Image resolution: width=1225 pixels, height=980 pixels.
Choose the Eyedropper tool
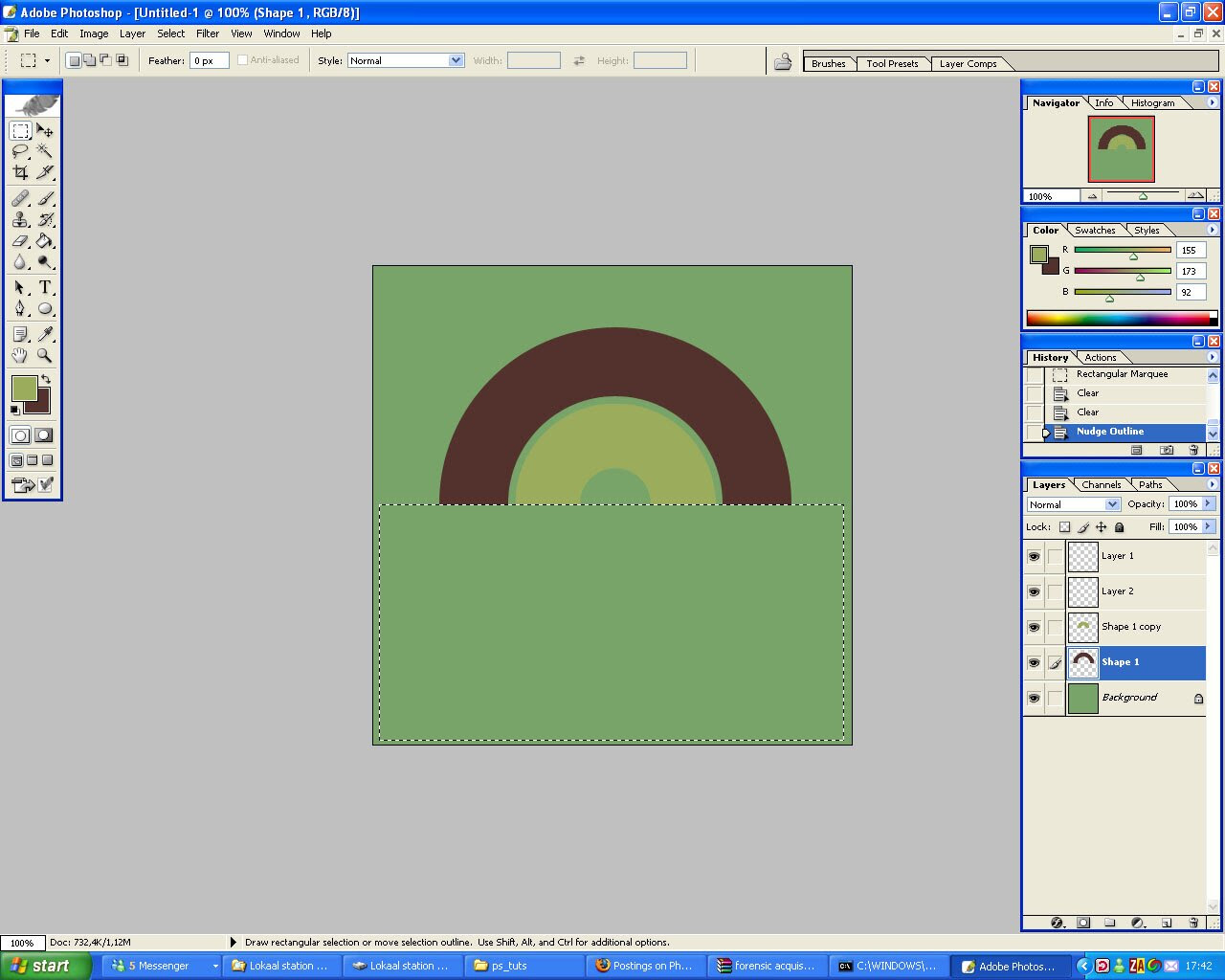coord(44,334)
